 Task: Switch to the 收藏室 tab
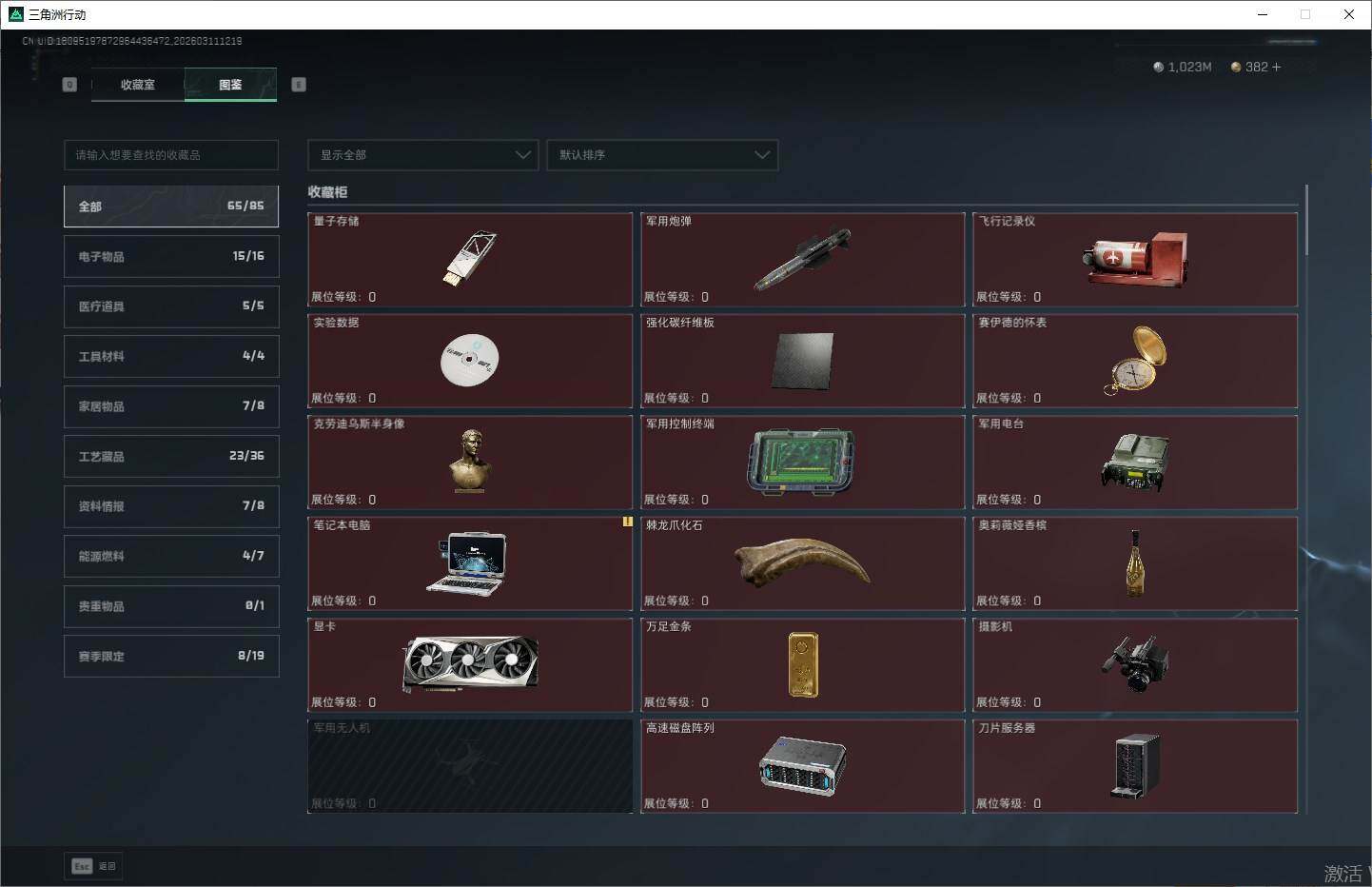(138, 85)
